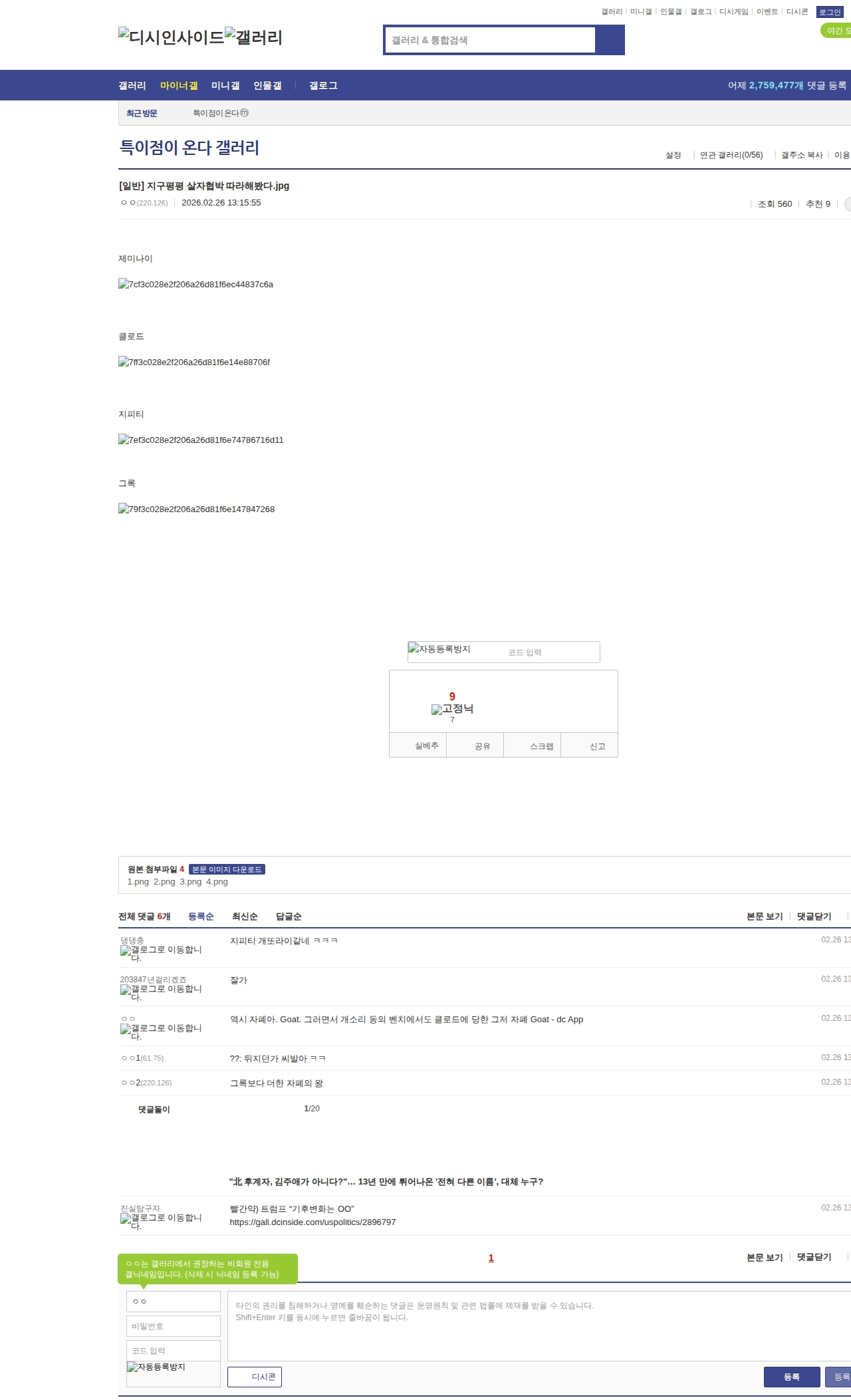The image size is (851, 1400).
Task: Go to comment page 1
Action: pyautogui.click(x=491, y=1258)
